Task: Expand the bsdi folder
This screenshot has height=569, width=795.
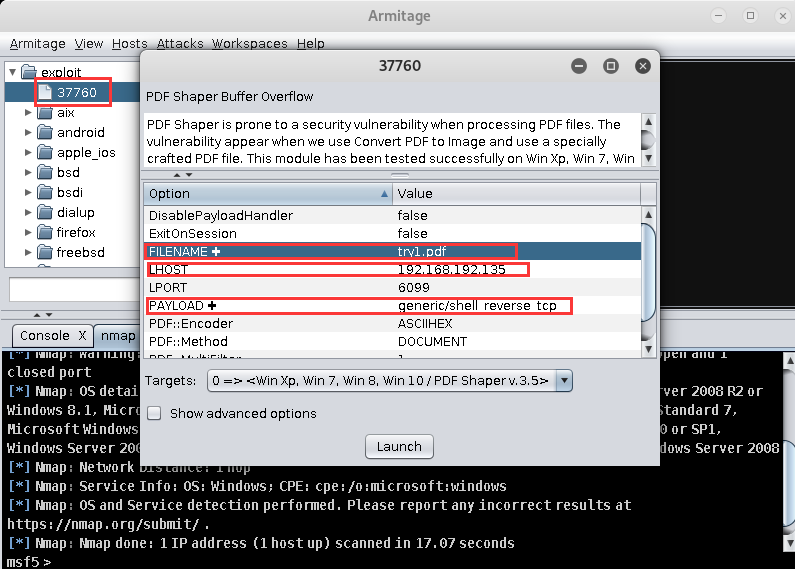Action: [28, 192]
